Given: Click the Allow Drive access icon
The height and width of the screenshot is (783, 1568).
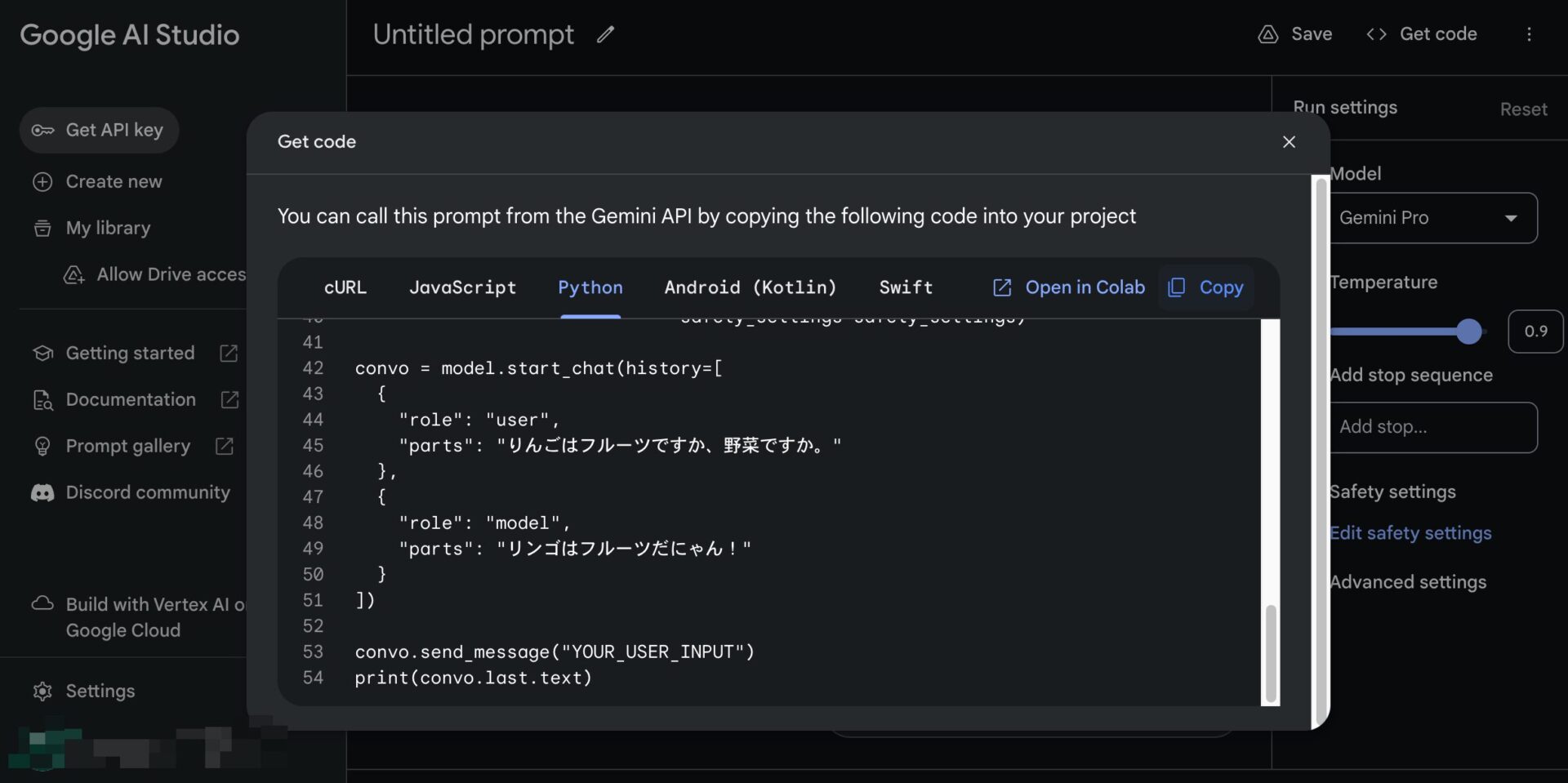Looking at the screenshot, I should 74,274.
